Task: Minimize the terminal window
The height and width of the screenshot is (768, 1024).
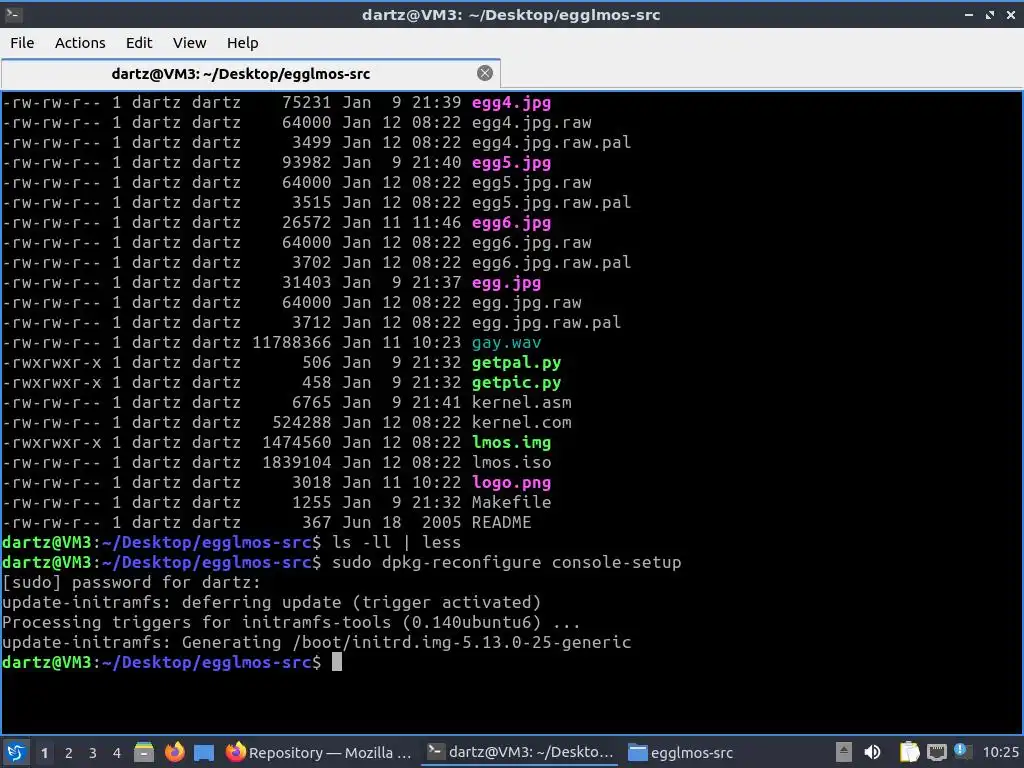Action: click(x=969, y=14)
